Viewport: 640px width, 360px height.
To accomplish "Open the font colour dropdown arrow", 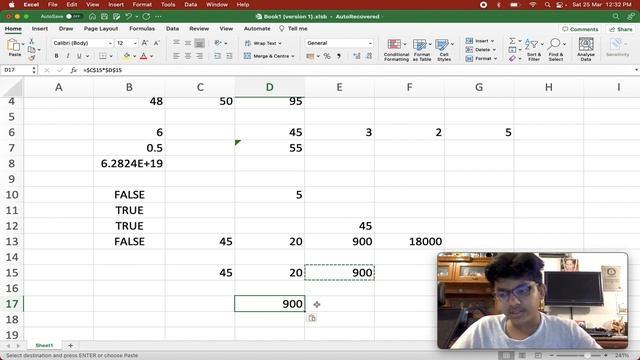I will pos(151,56).
